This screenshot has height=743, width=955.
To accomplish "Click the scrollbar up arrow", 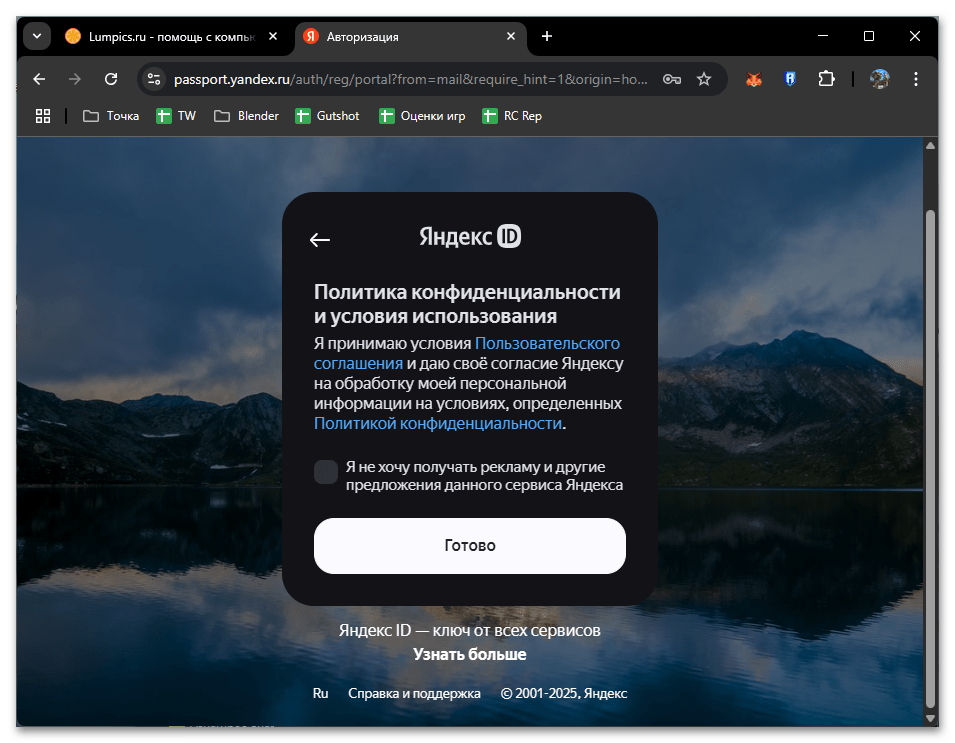I will pyautogui.click(x=930, y=146).
